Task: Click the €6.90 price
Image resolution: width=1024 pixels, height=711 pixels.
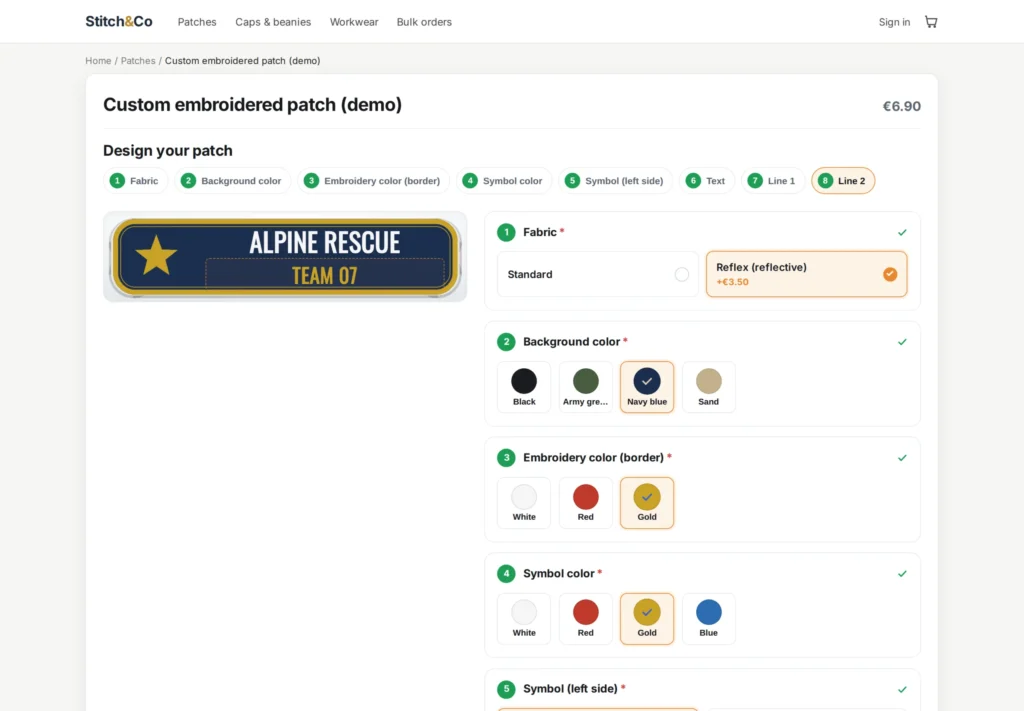Action: 901,106
